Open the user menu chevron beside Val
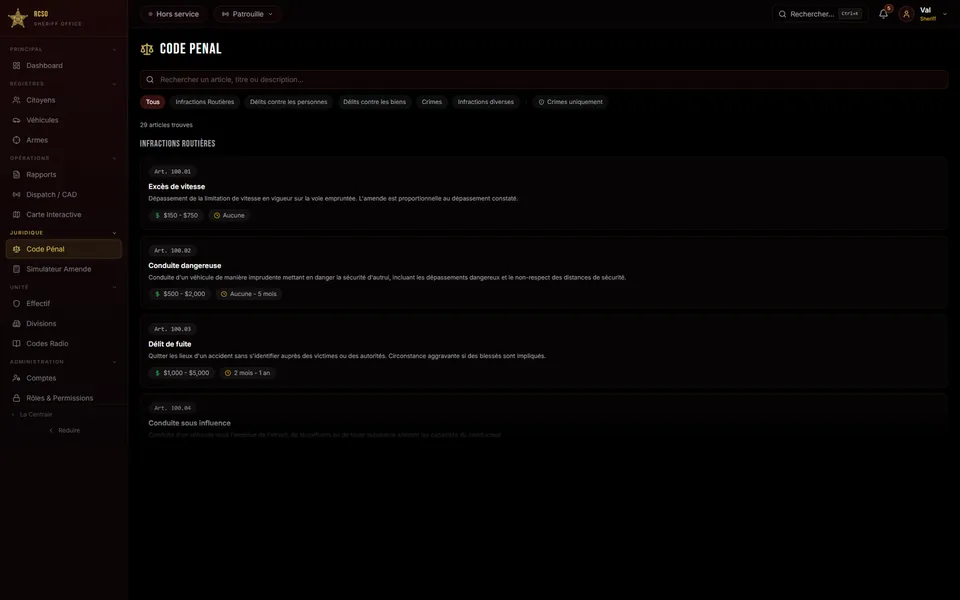 [945, 14]
